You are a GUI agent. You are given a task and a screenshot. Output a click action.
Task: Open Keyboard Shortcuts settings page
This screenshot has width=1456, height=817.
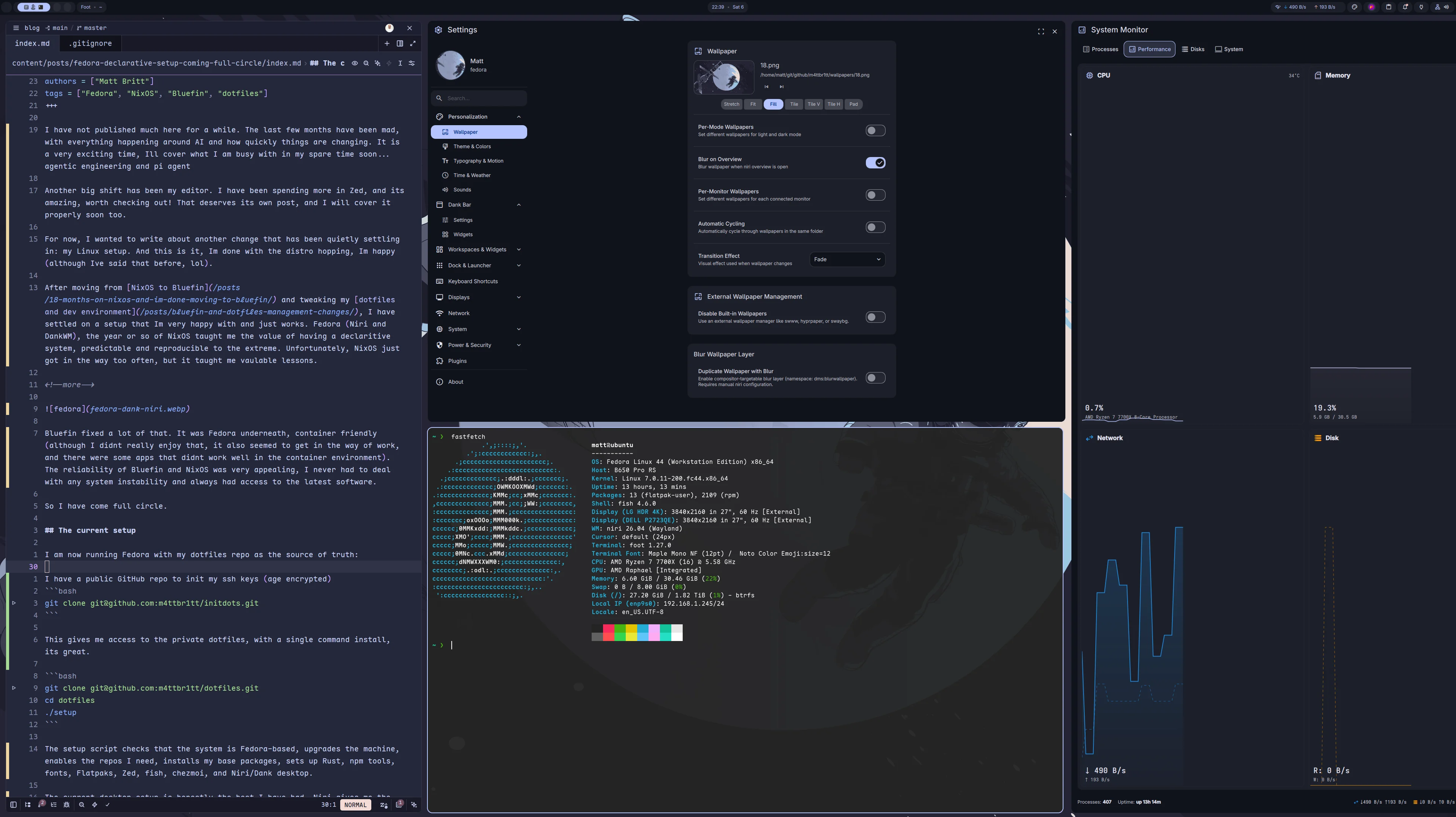pos(479,281)
